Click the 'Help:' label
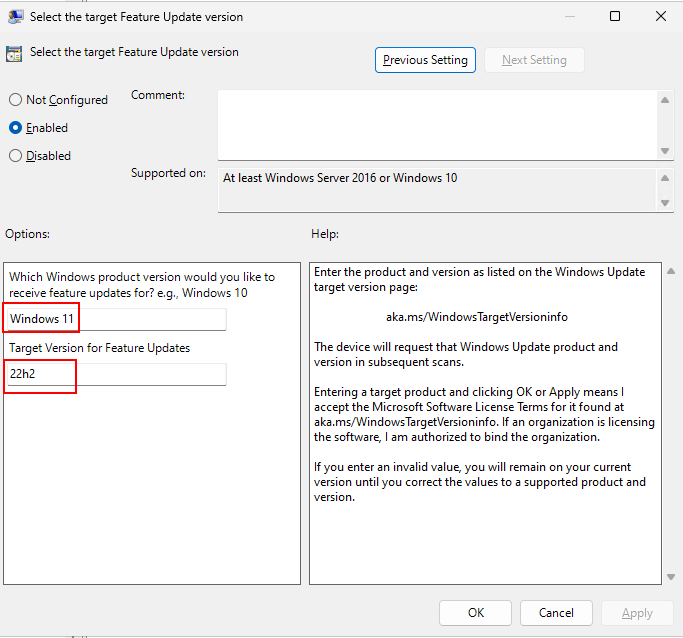Image resolution: width=683 pixels, height=638 pixels. [325, 234]
